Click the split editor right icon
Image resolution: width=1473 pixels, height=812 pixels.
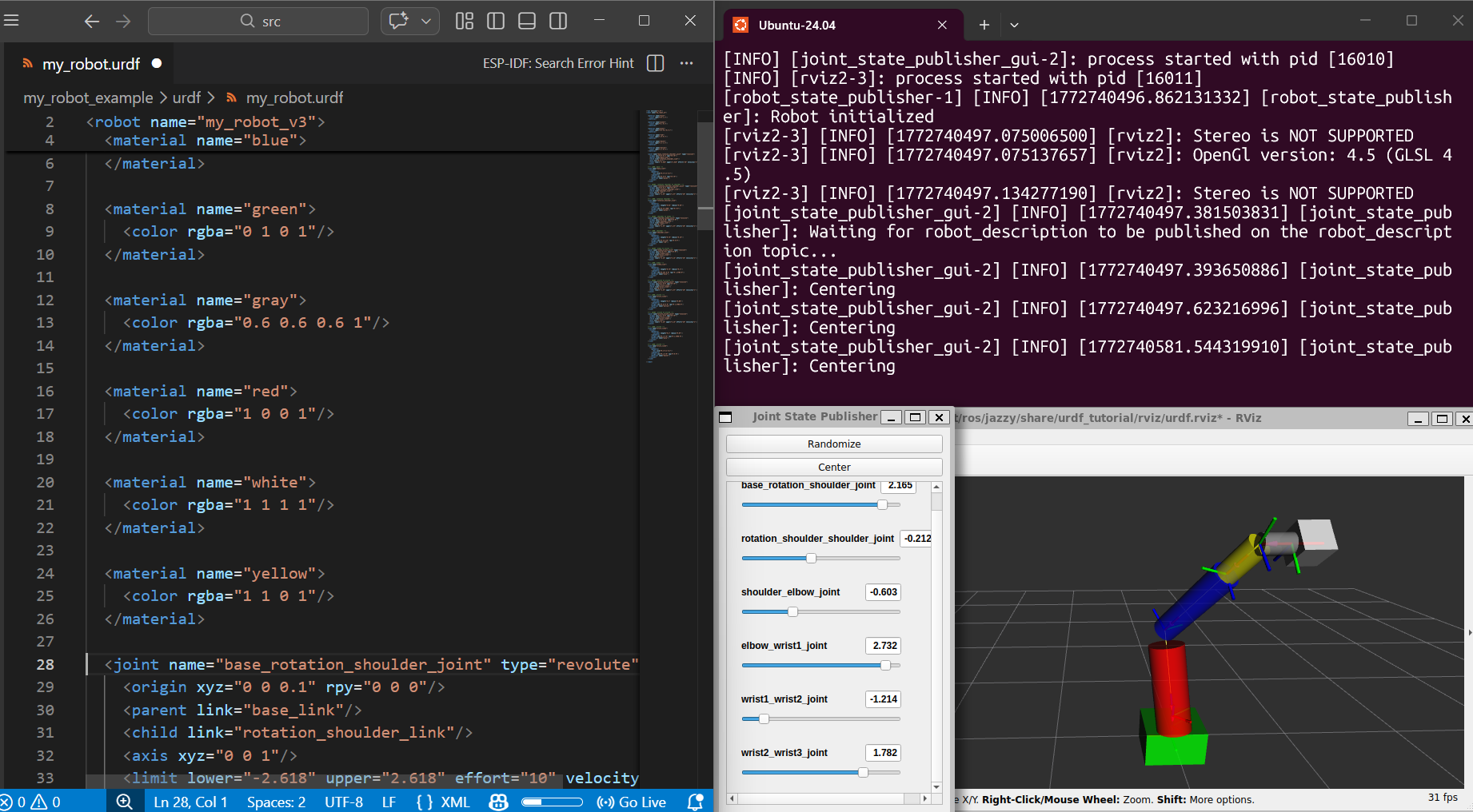655,64
